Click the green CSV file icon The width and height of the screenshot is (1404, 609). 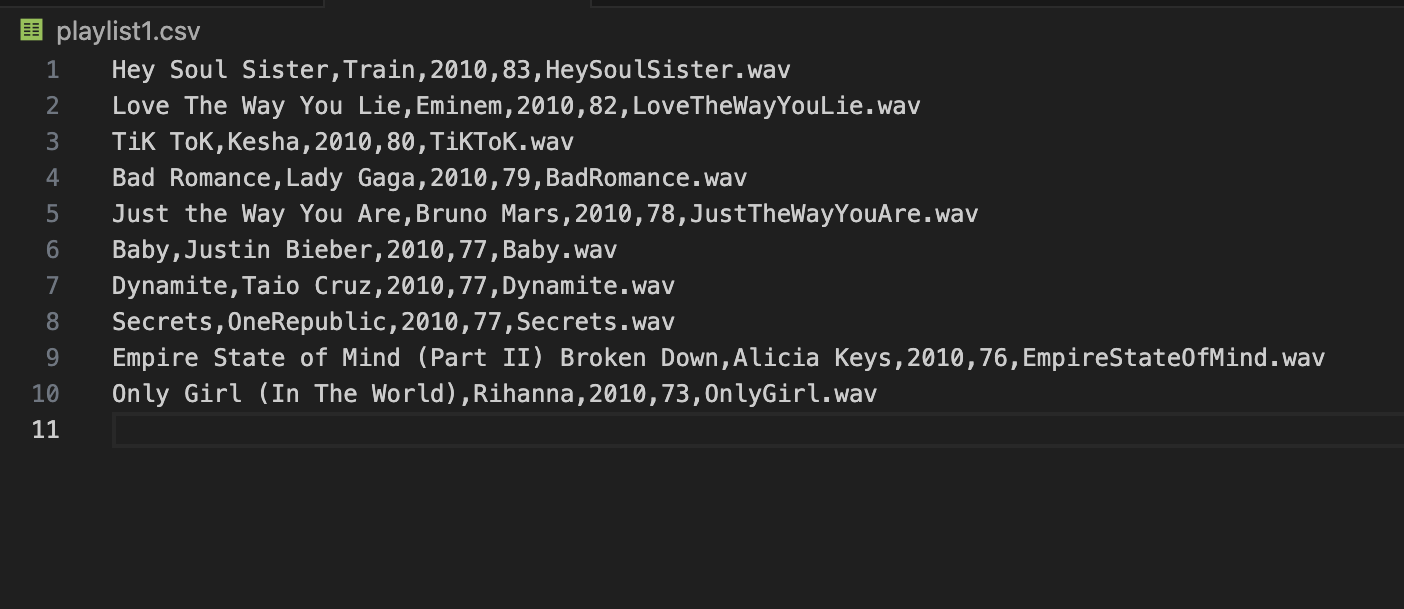(31, 30)
